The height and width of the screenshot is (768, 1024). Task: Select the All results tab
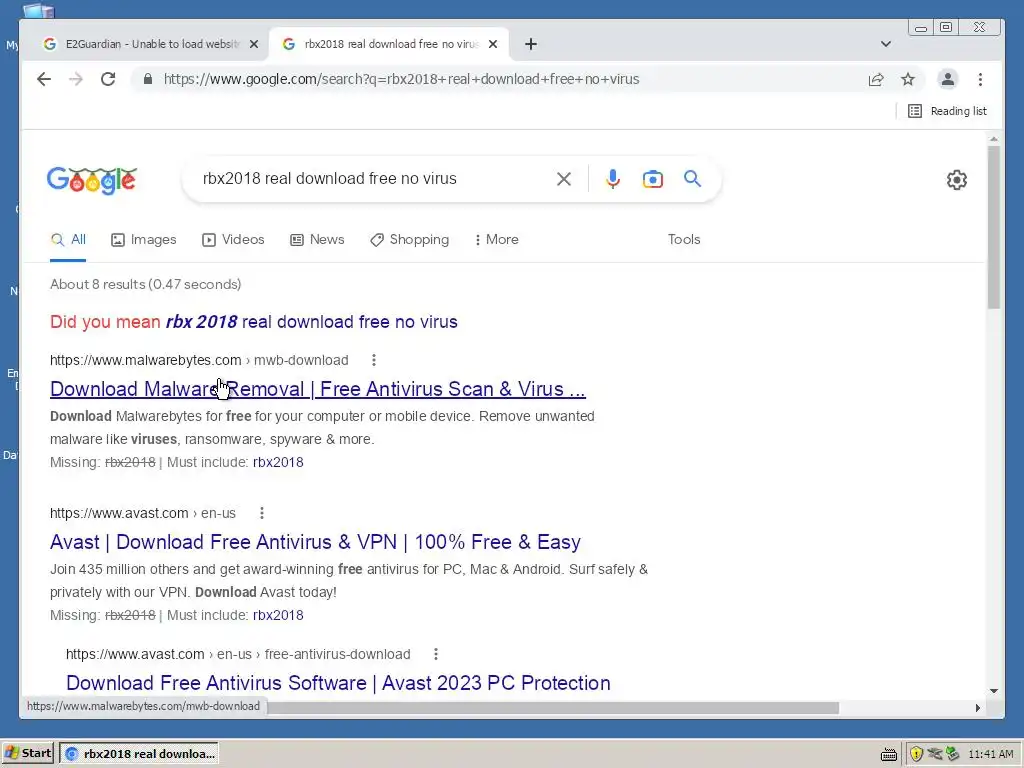pyautogui.click(x=68, y=240)
